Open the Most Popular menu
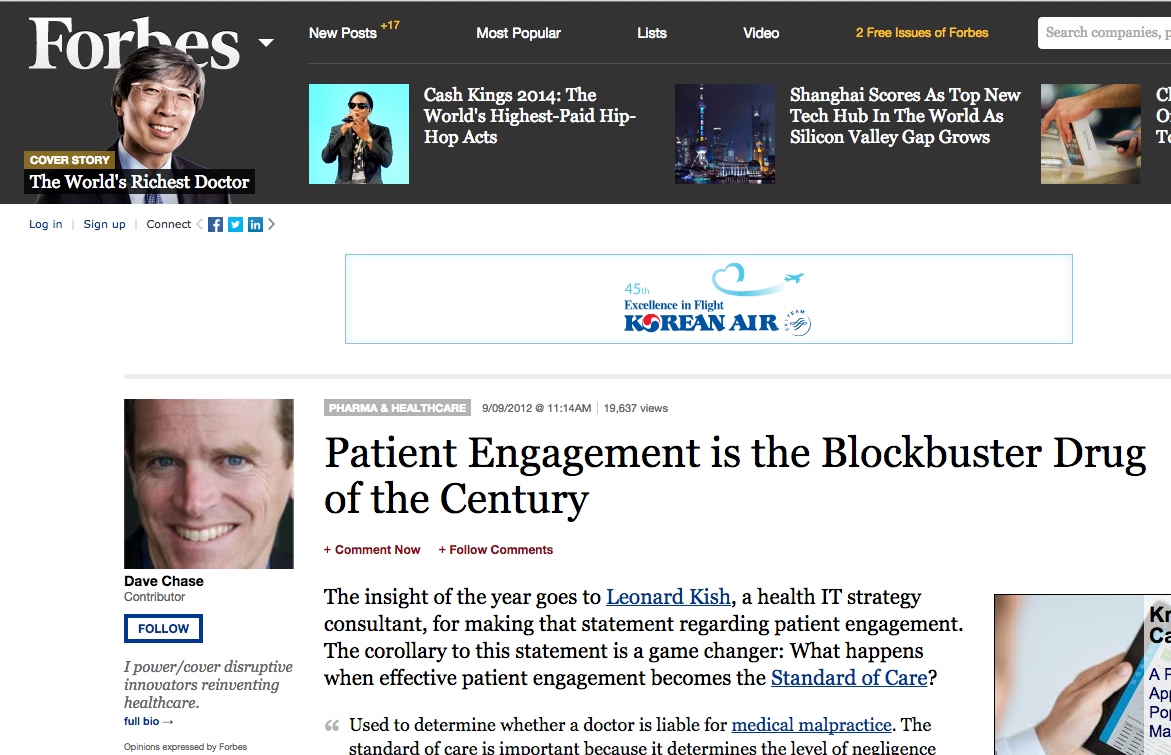 tap(518, 33)
